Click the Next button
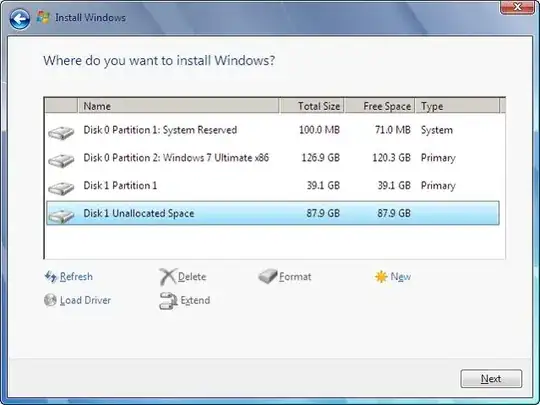 tap(491, 379)
